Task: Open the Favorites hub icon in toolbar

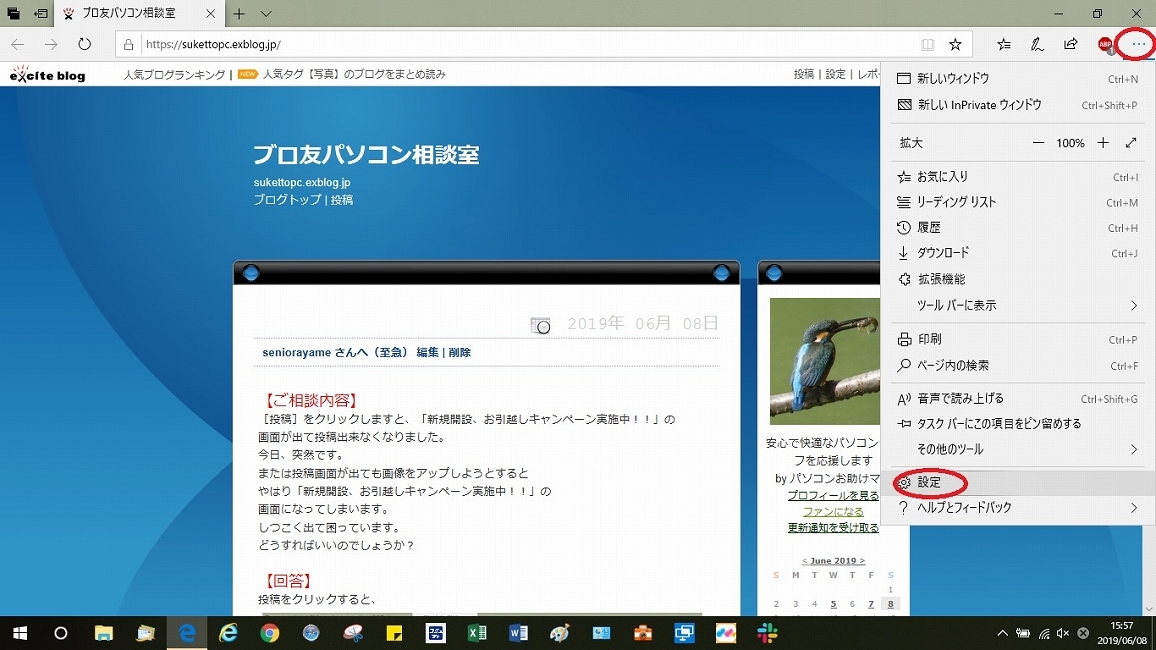Action: (1003, 44)
